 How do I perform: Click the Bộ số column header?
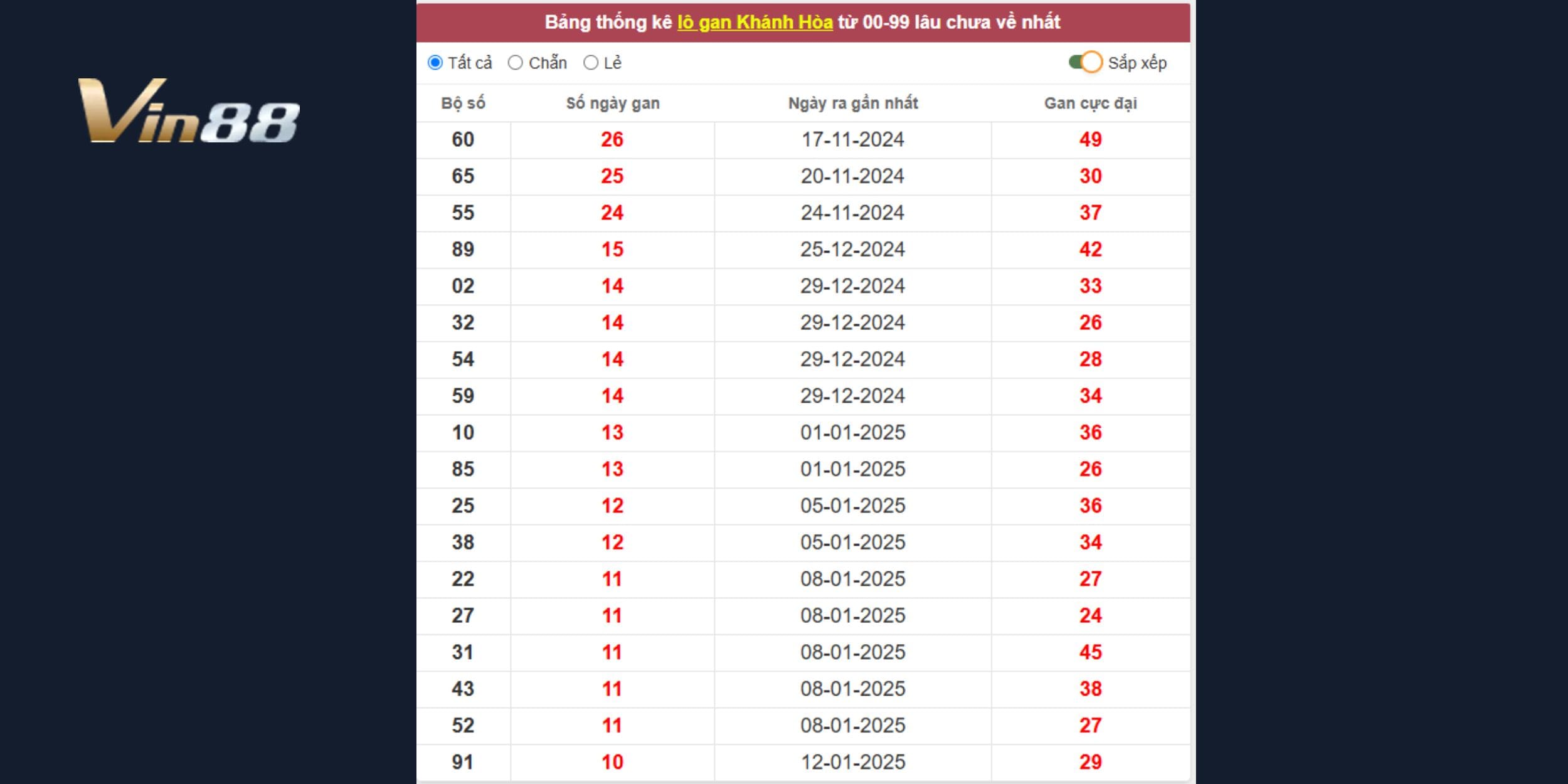463,103
